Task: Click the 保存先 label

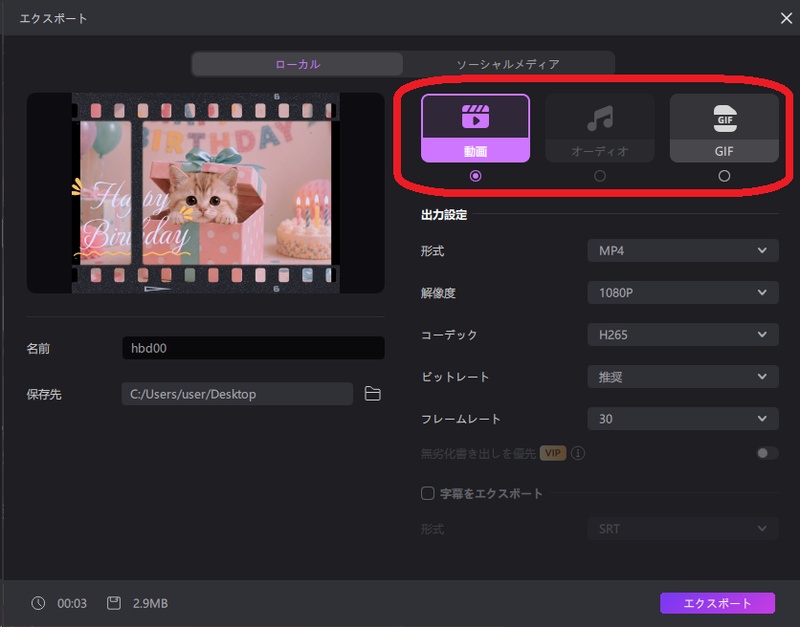Action: tap(44, 394)
